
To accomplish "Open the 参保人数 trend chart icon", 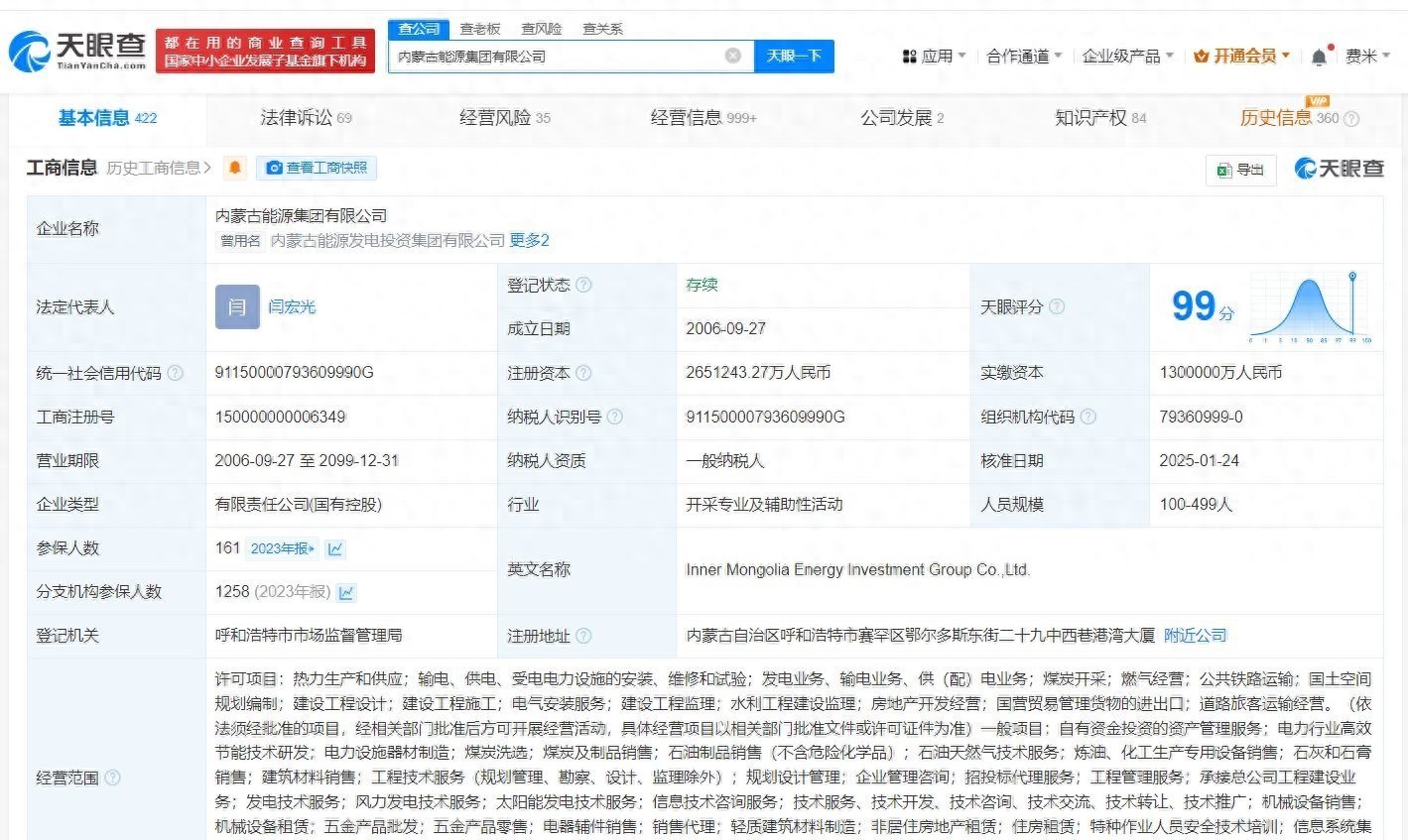I will click(x=335, y=548).
